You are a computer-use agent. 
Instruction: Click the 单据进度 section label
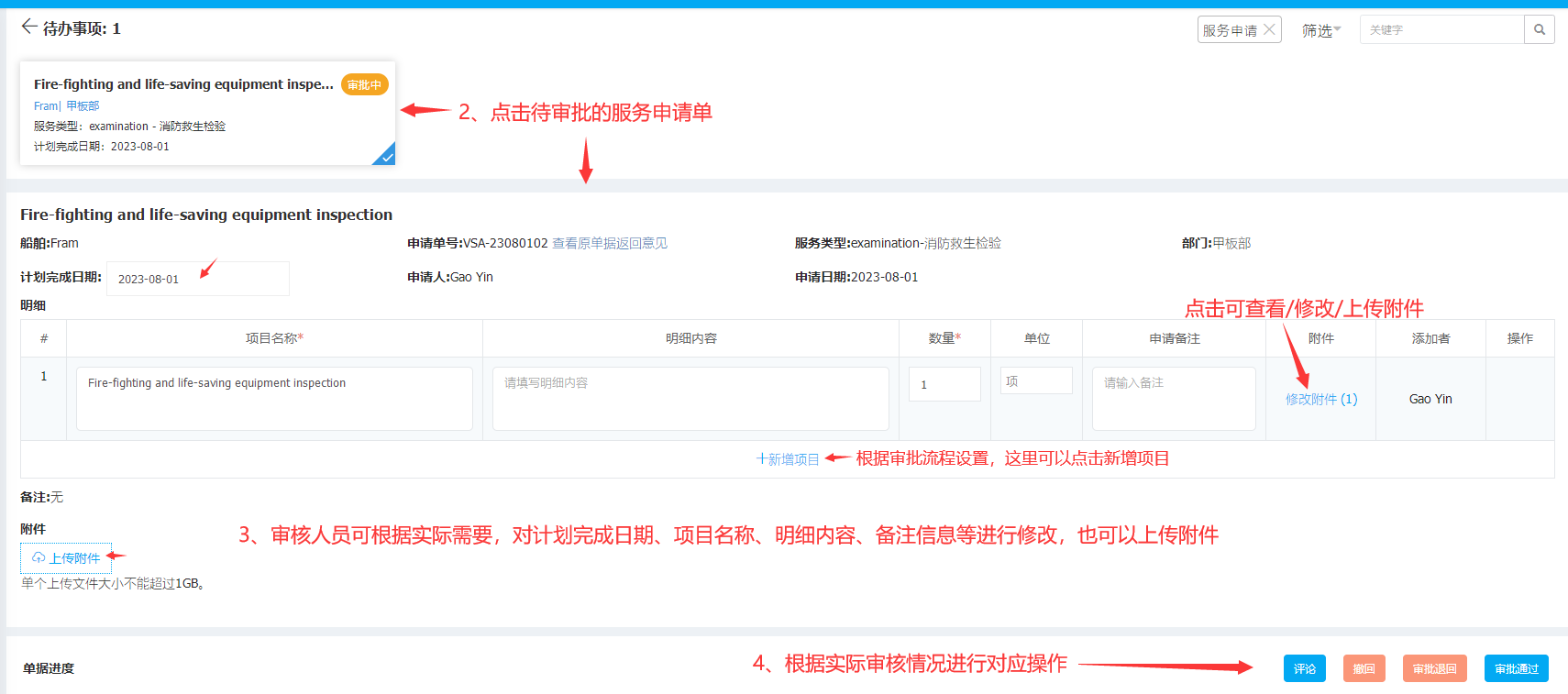pyautogui.click(x=49, y=668)
